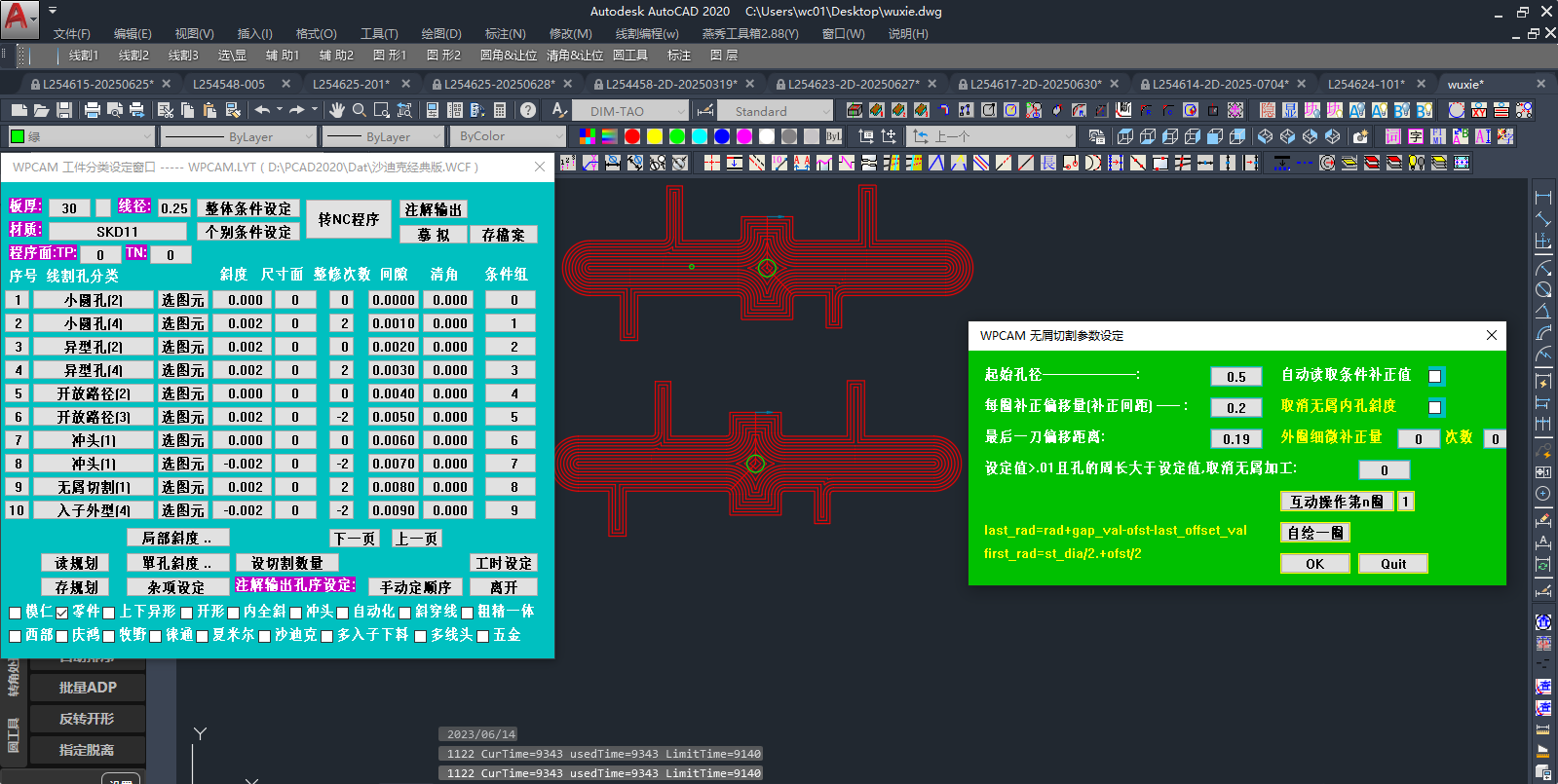
Task: Open the 绿 color dropdown
Action: tap(81, 136)
